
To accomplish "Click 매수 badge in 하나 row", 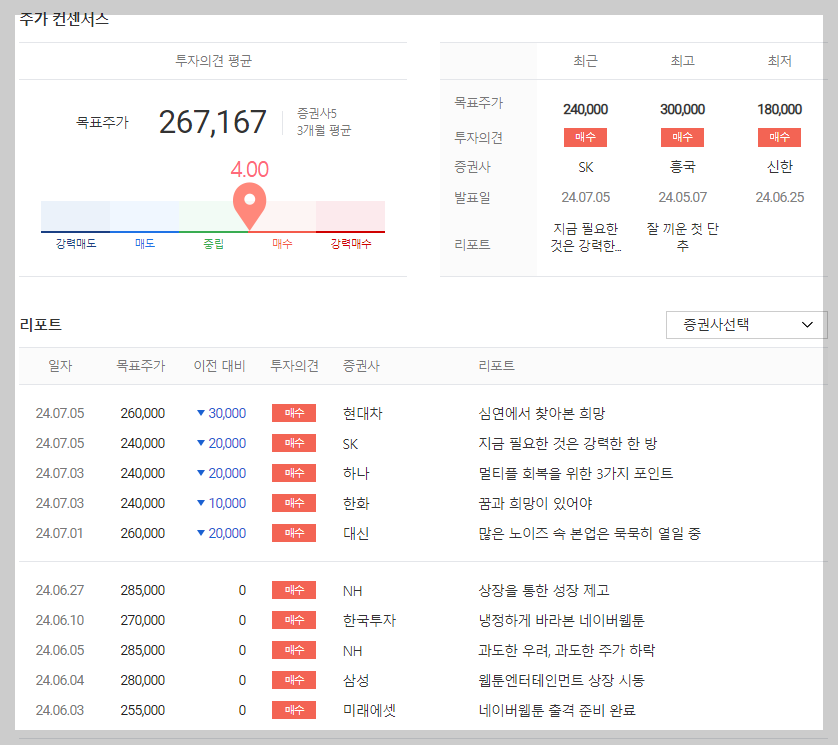I will pos(294,473).
